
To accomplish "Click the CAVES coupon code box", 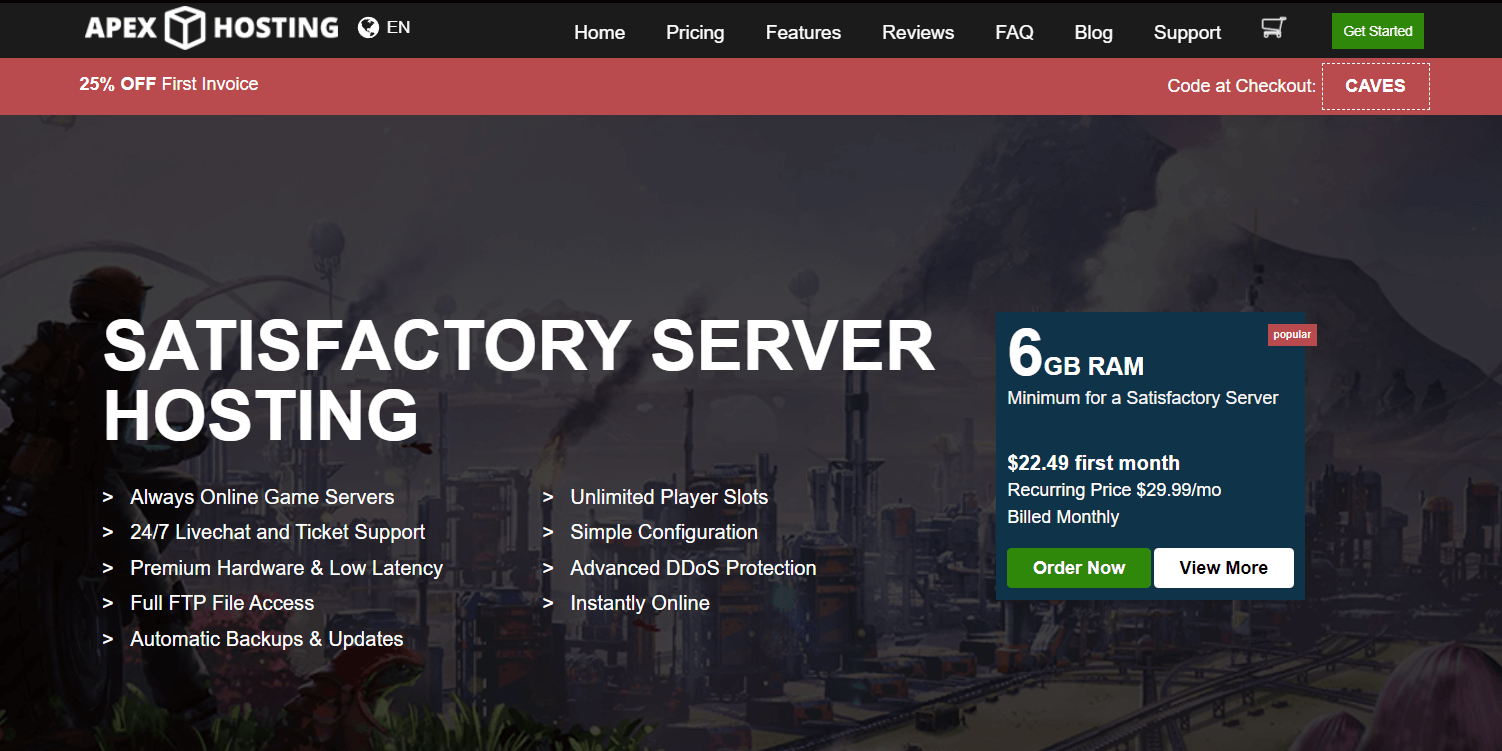I will coord(1375,86).
